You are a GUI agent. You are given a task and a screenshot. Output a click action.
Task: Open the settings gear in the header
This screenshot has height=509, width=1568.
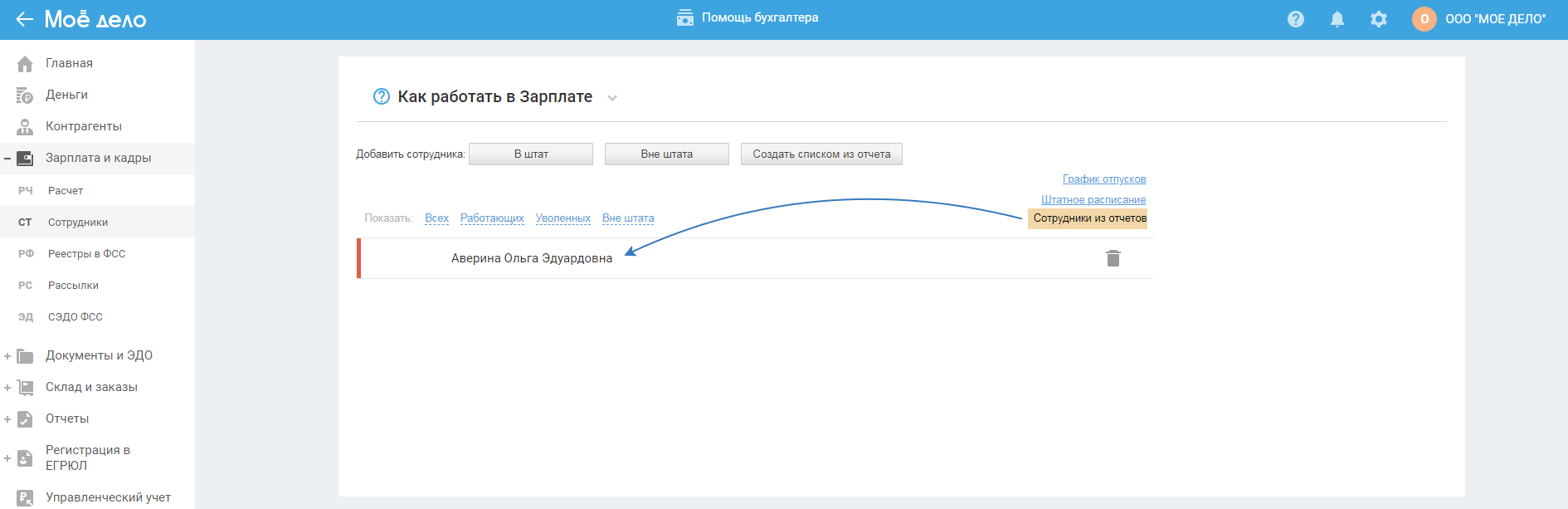(x=1378, y=19)
